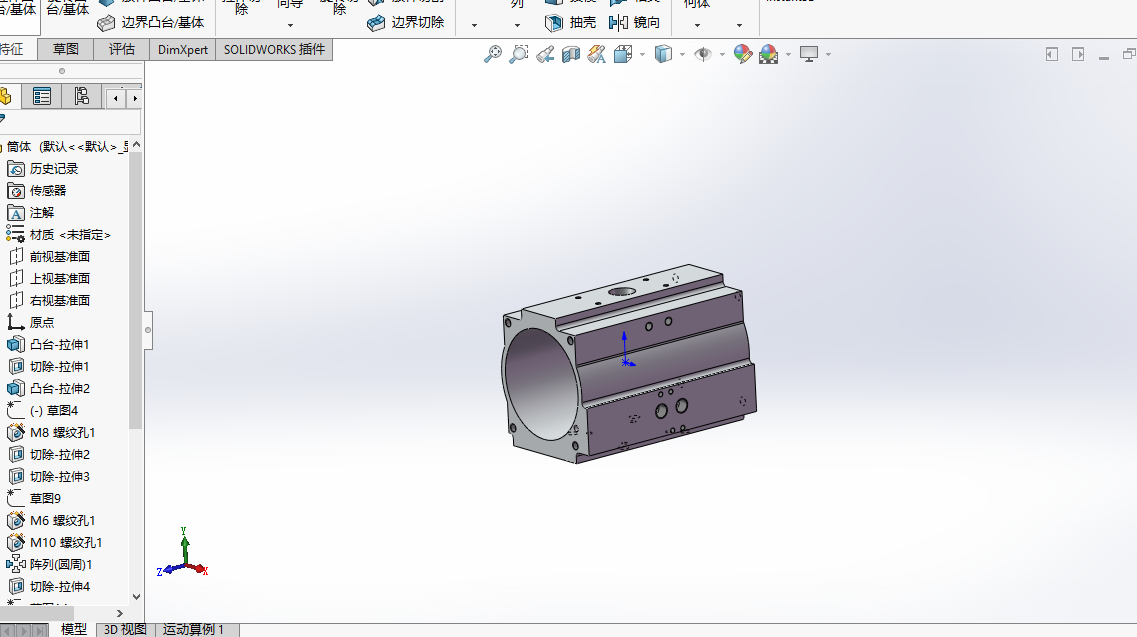Open the 运动算例 1 bottom tab
1137x637 pixels.
coord(194,629)
